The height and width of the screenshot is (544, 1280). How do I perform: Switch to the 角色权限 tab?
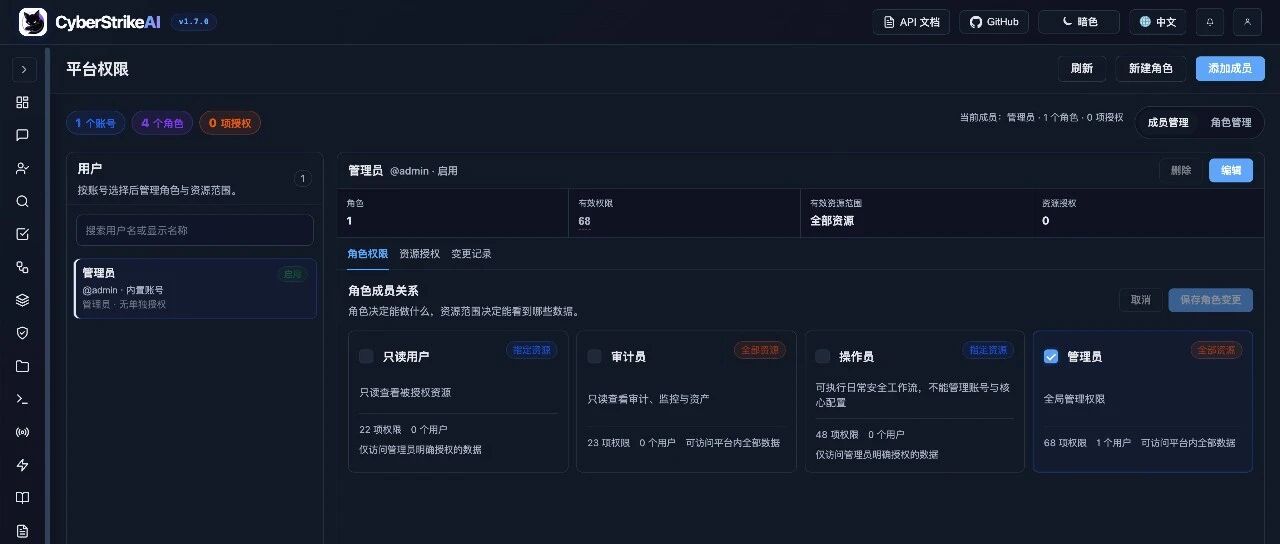pos(368,254)
